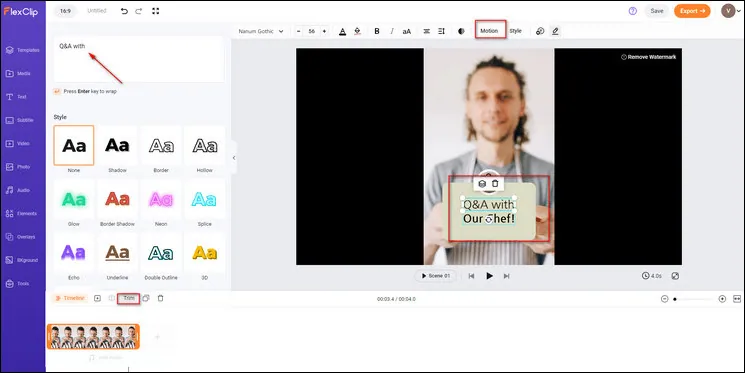
Task: Open the Motion tab
Action: (489, 31)
